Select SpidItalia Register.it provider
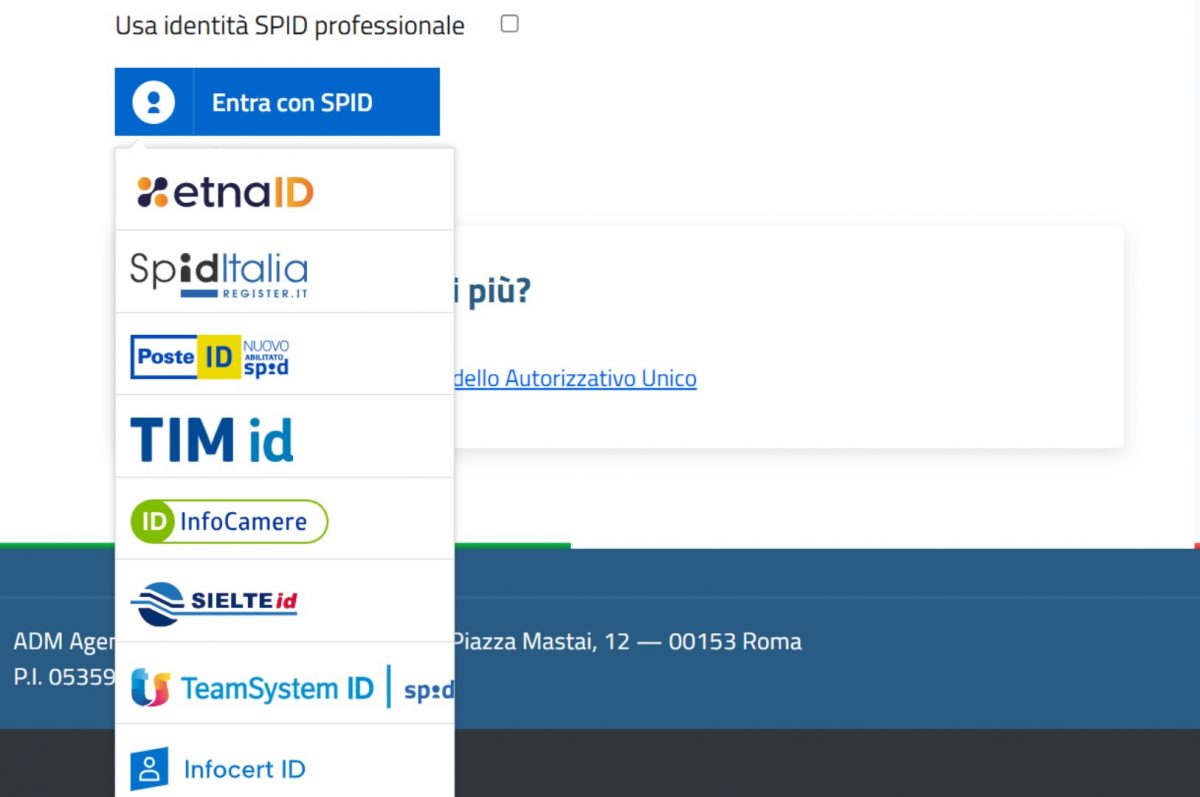The width and height of the screenshot is (1200, 797). (285, 272)
